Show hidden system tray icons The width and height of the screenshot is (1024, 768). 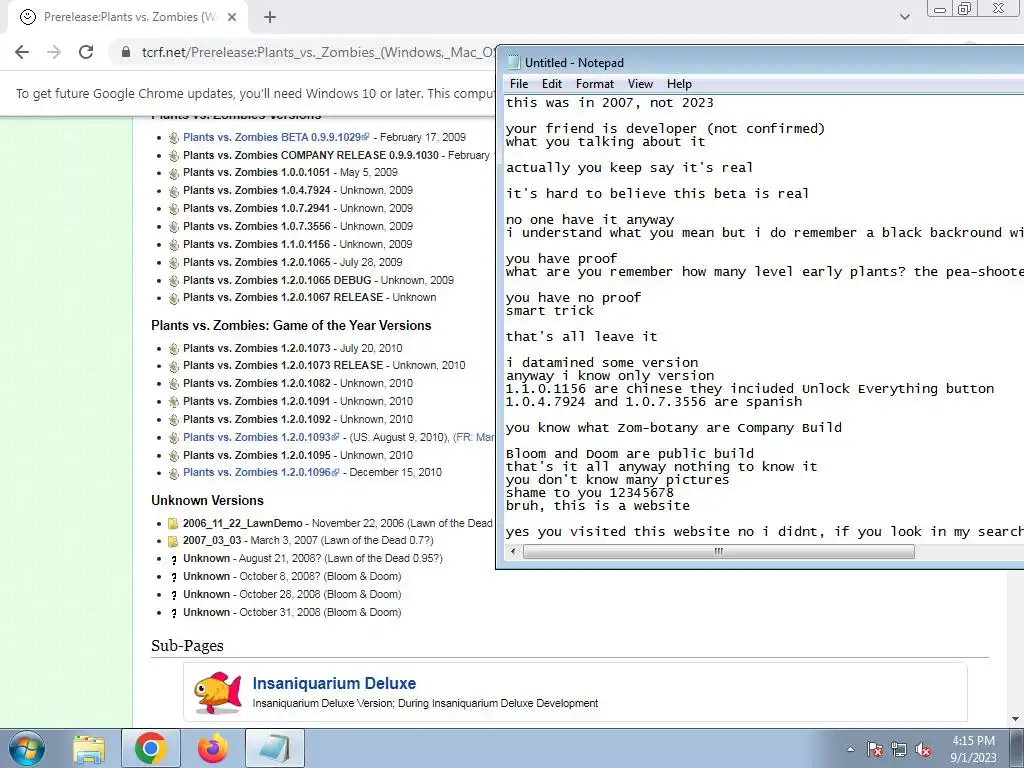point(850,749)
